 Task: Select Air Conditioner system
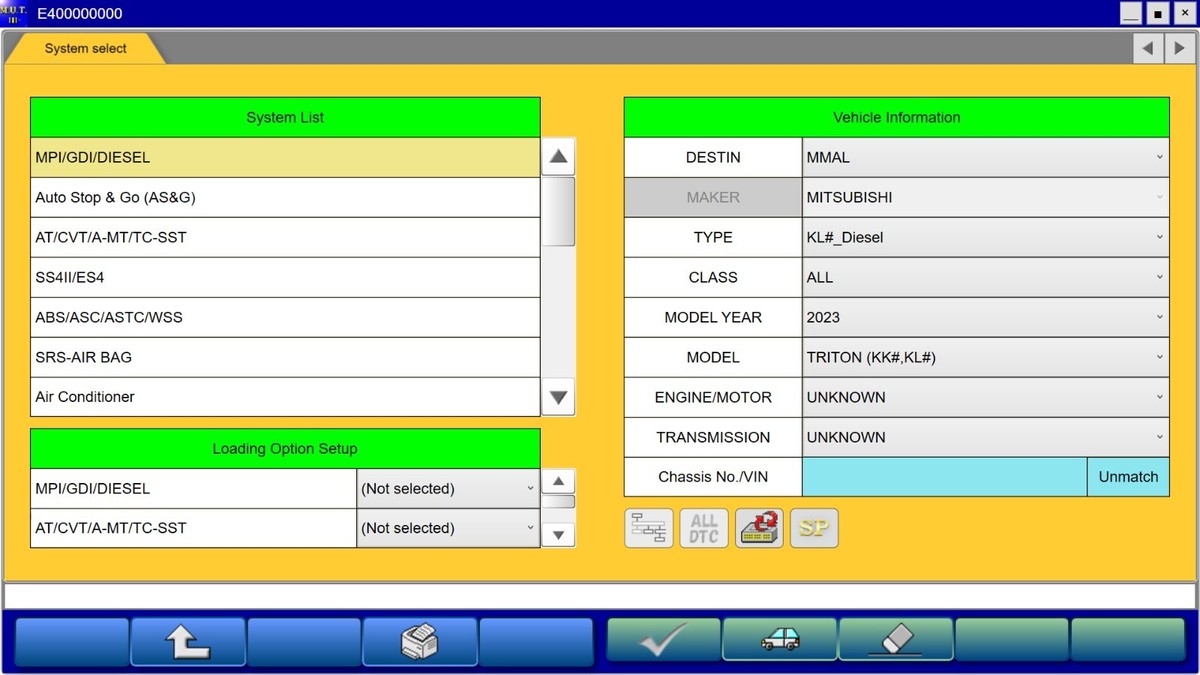[x=285, y=397]
